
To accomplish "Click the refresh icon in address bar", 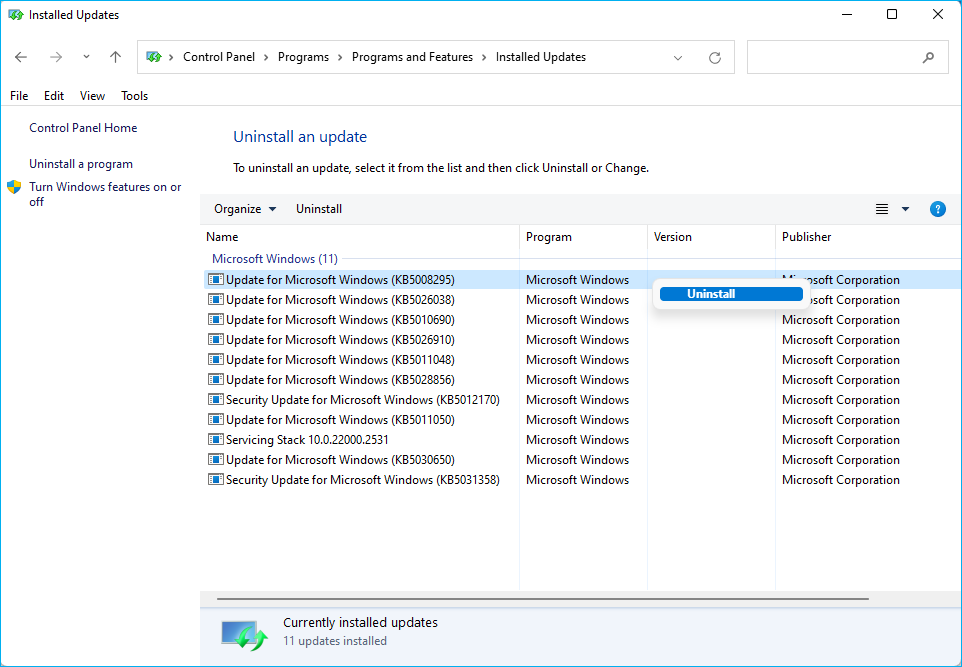I will click(x=714, y=57).
